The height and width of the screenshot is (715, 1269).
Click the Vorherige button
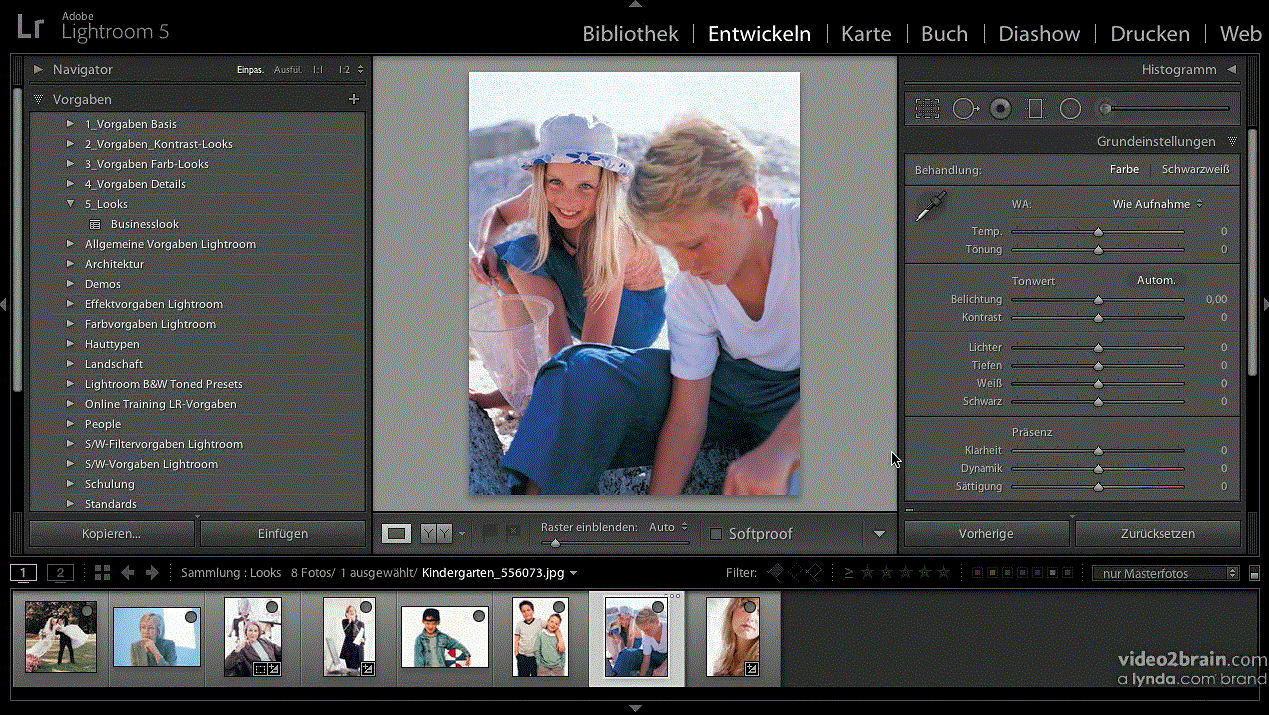[x=986, y=534]
